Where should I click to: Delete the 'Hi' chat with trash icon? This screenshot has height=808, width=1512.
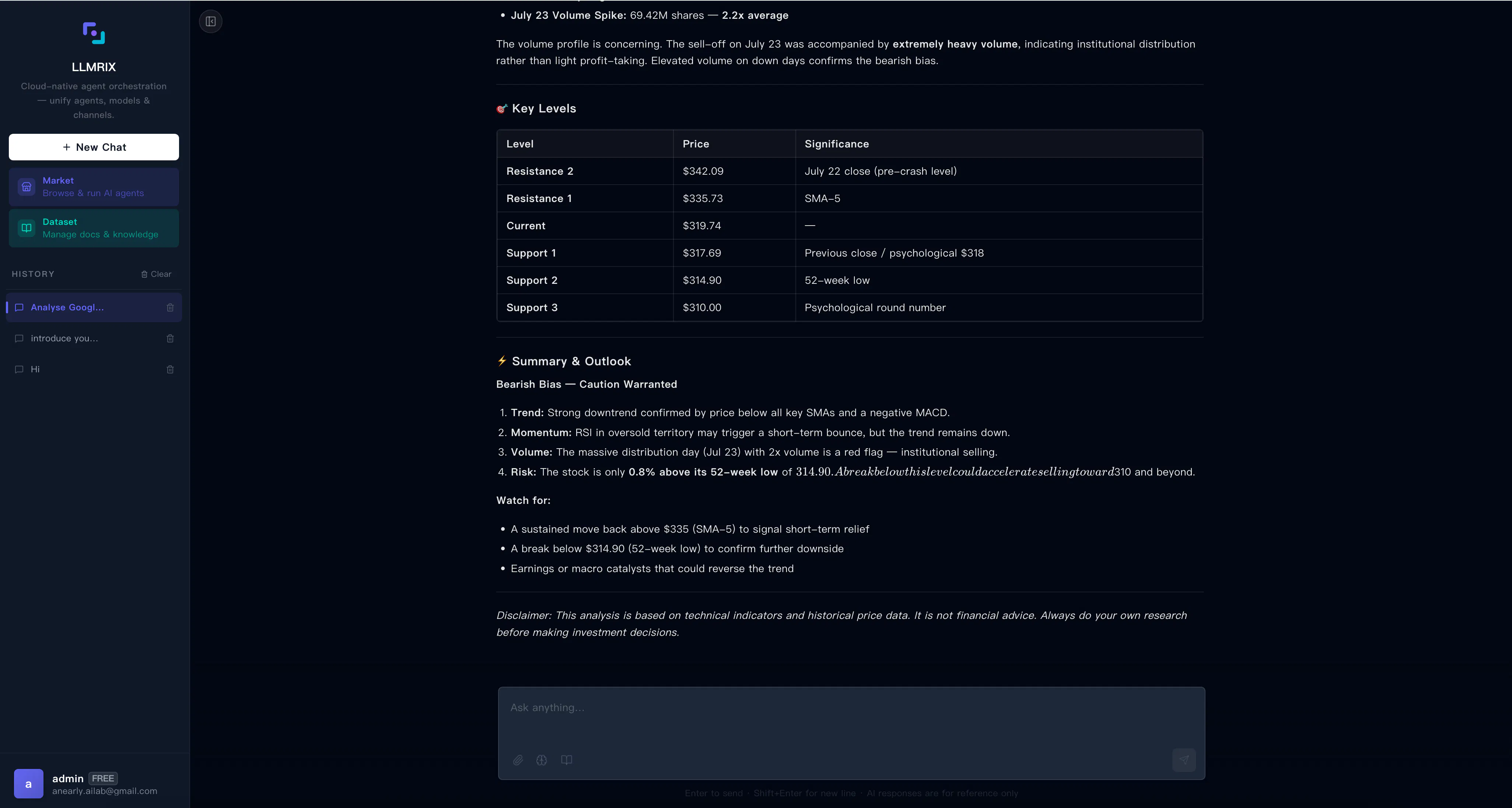tap(170, 369)
